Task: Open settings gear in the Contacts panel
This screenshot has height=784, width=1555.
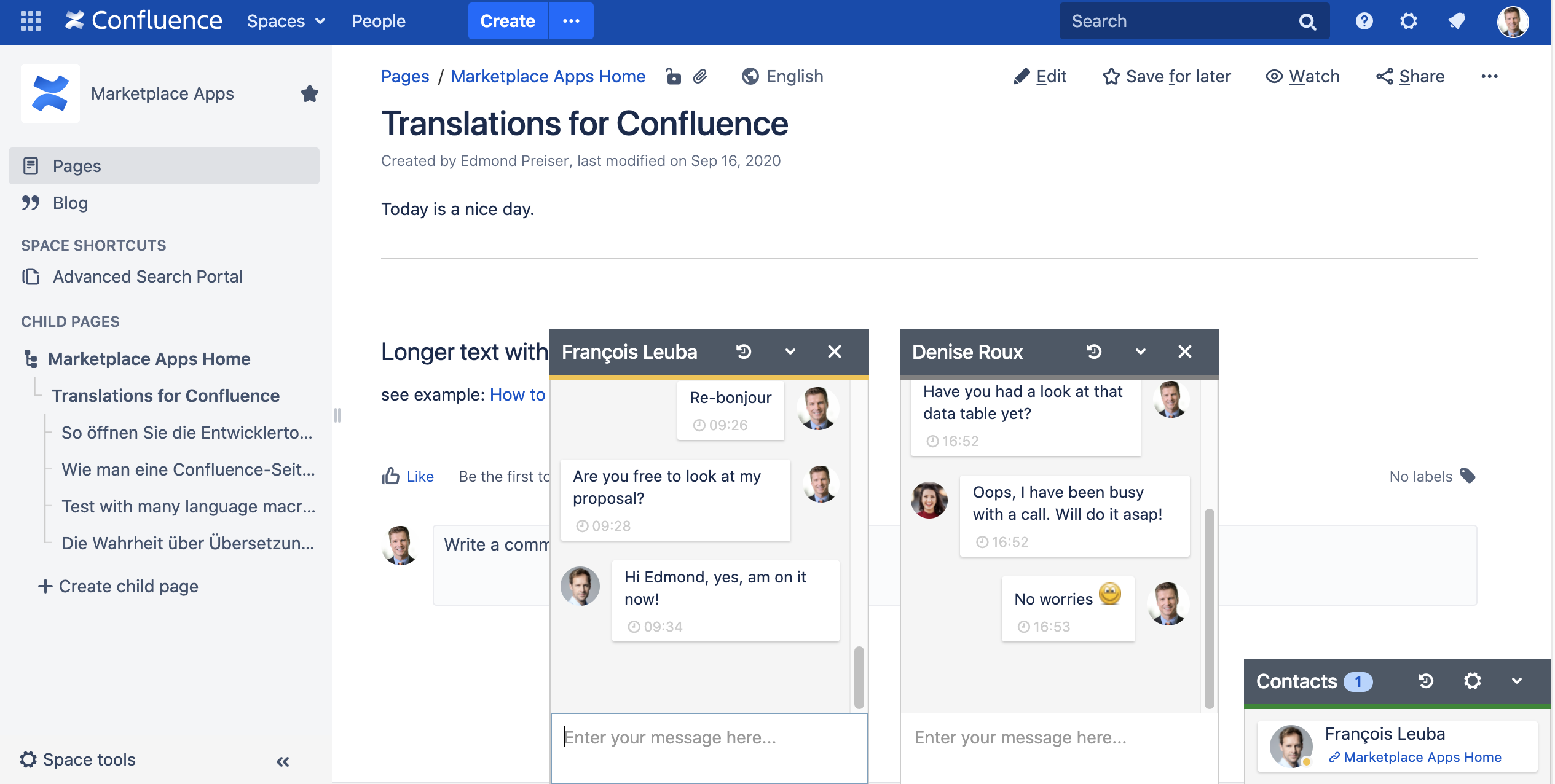Action: 1472,681
